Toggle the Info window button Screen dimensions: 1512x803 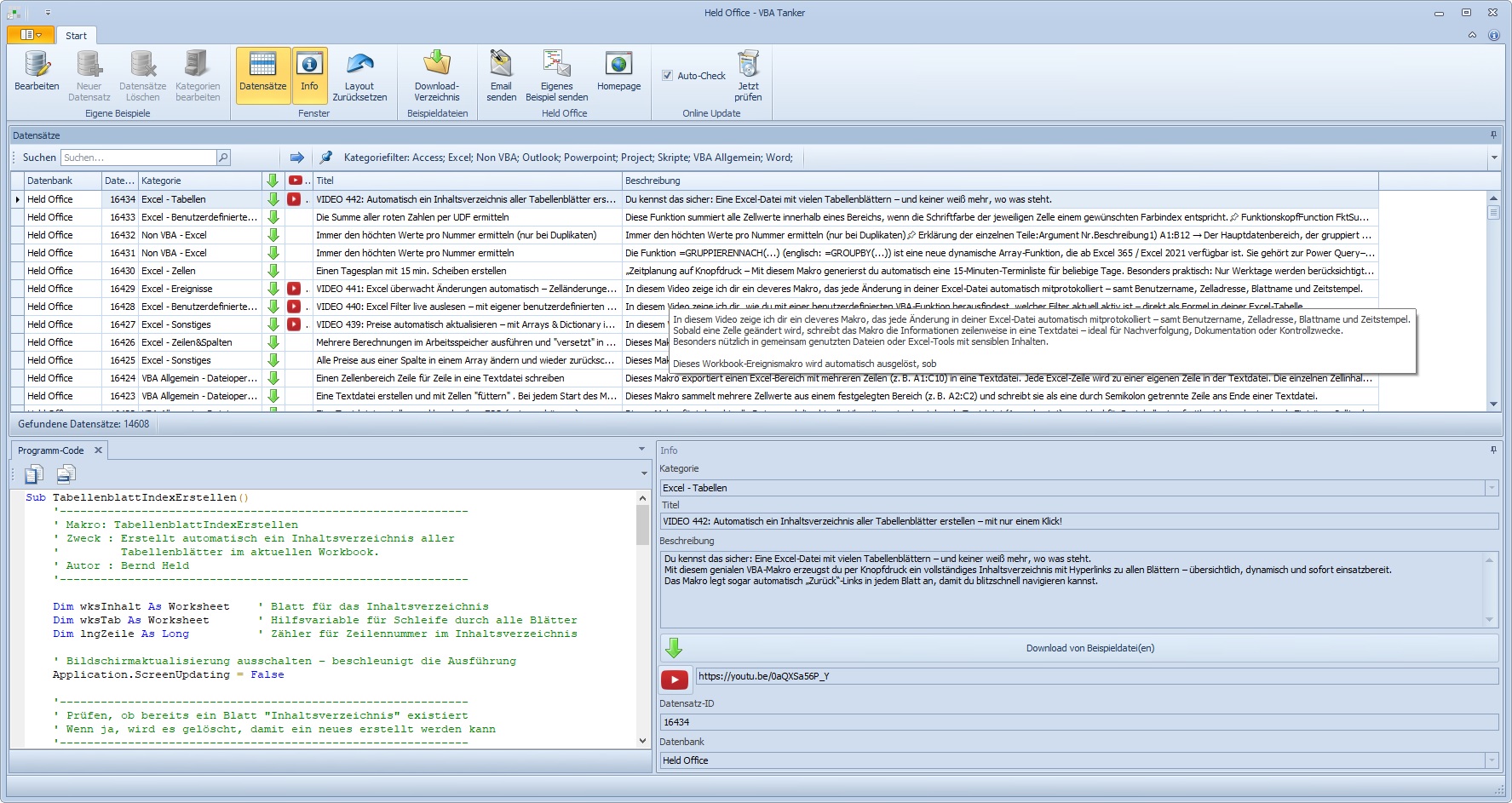point(309,75)
